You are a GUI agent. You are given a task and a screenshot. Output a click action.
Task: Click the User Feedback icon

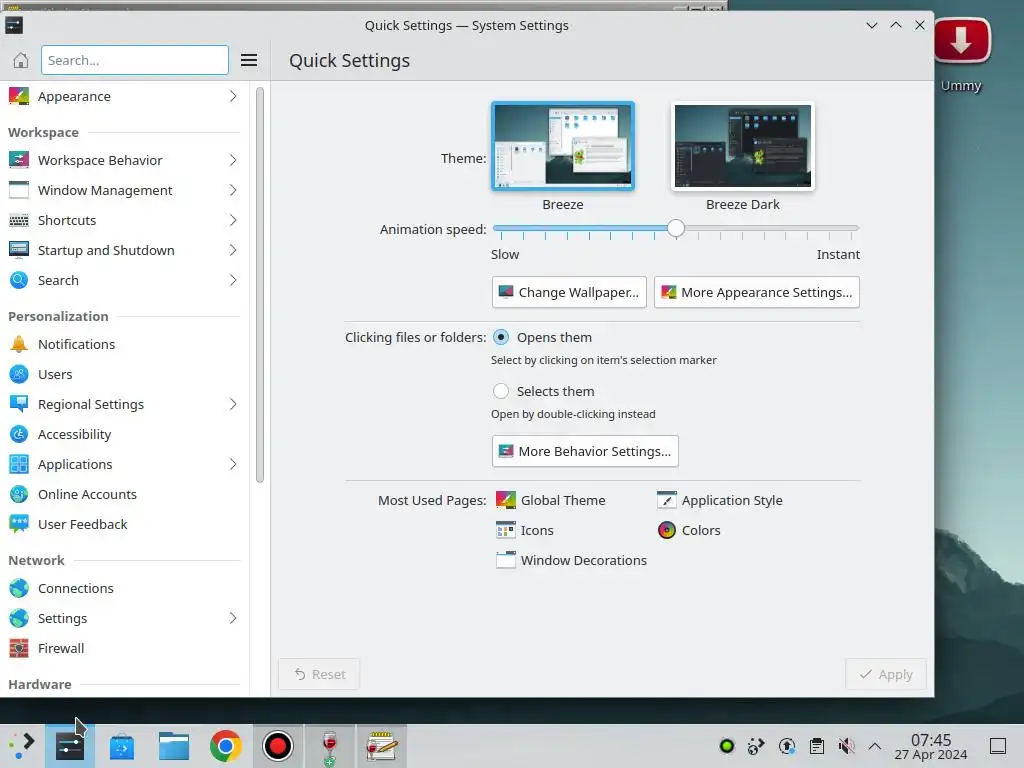pyautogui.click(x=19, y=524)
